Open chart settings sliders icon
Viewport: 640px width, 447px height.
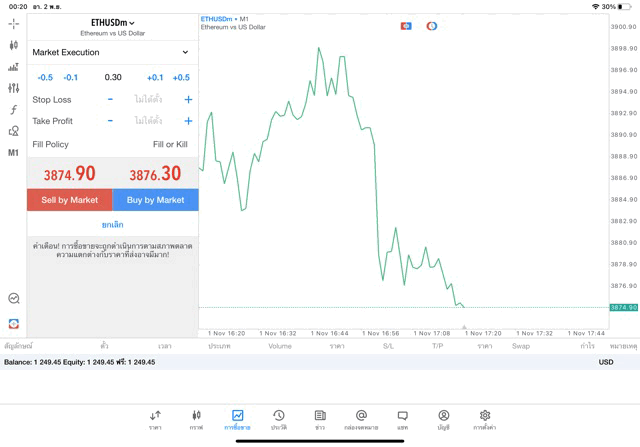13,88
